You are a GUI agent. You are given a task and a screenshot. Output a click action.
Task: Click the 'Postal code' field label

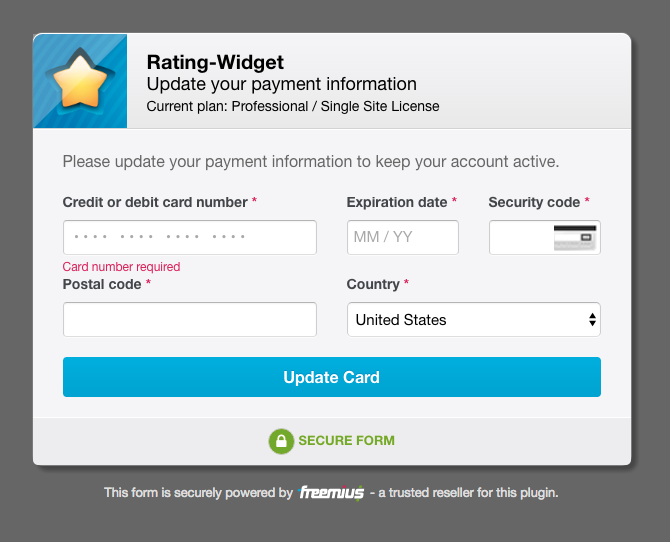click(x=102, y=284)
